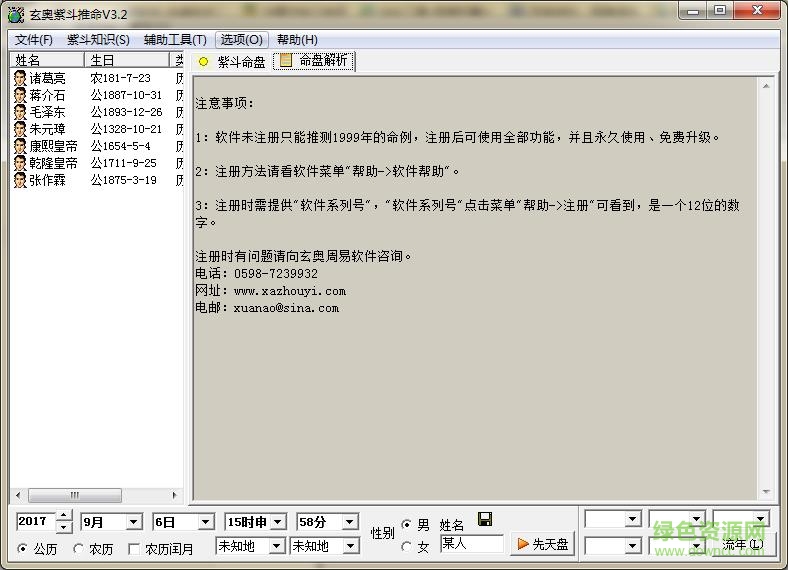Viewport: 788px width, 570px height.
Task: Click the save floppy disk icon
Action: point(485,519)
